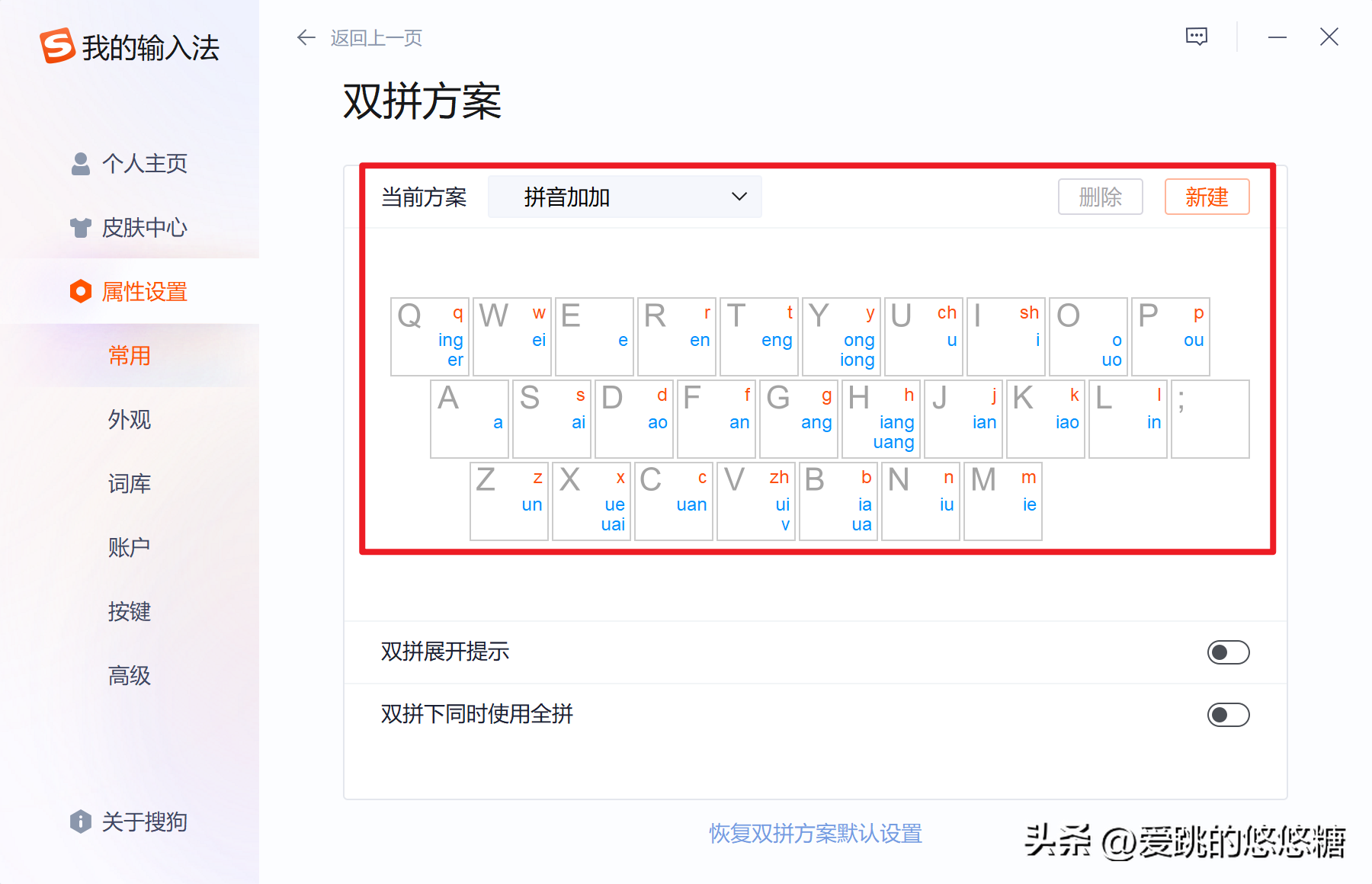Select the I key (sh)

click(x=1006, y=337)
